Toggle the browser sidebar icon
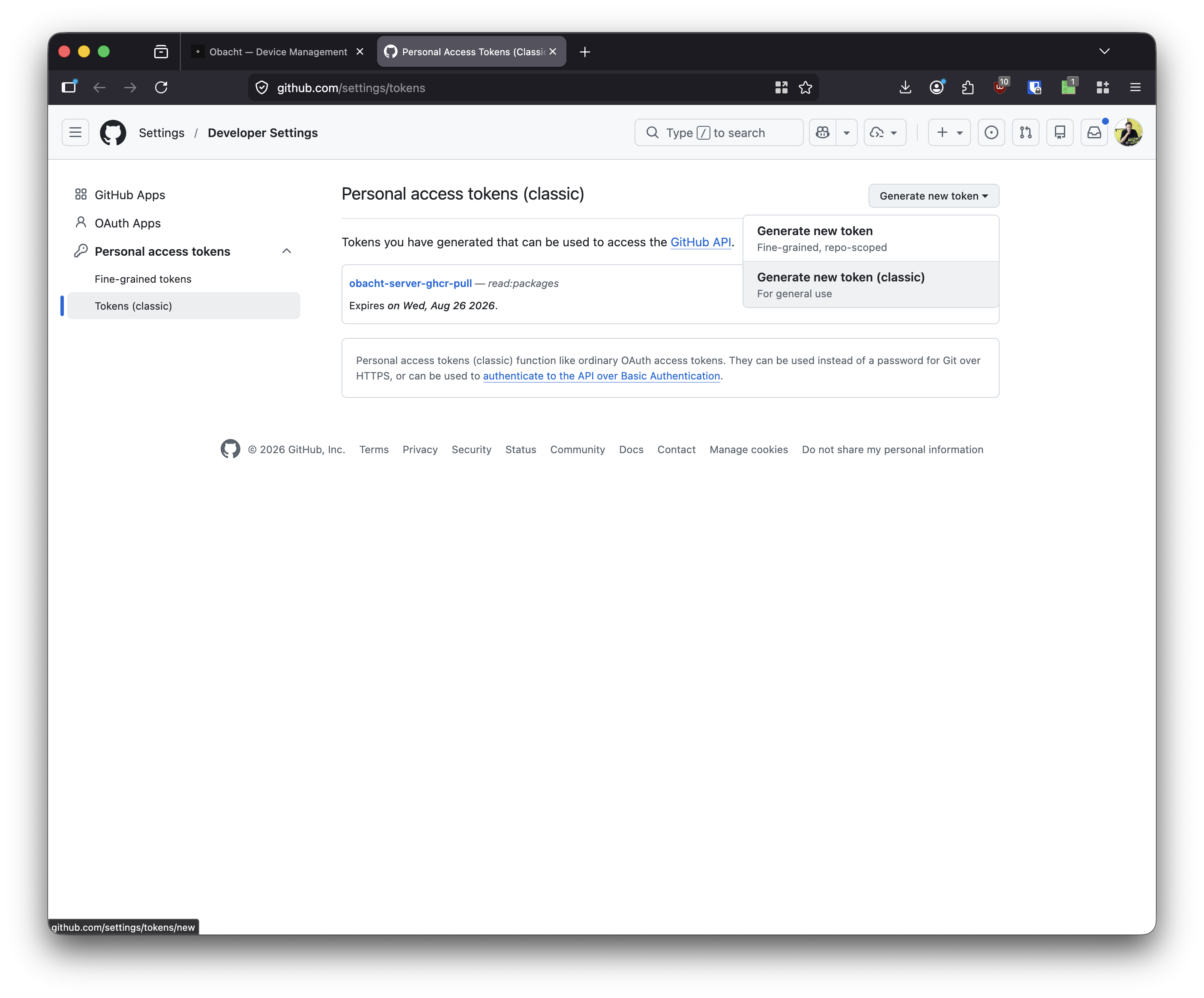 (x=69, y=87)
